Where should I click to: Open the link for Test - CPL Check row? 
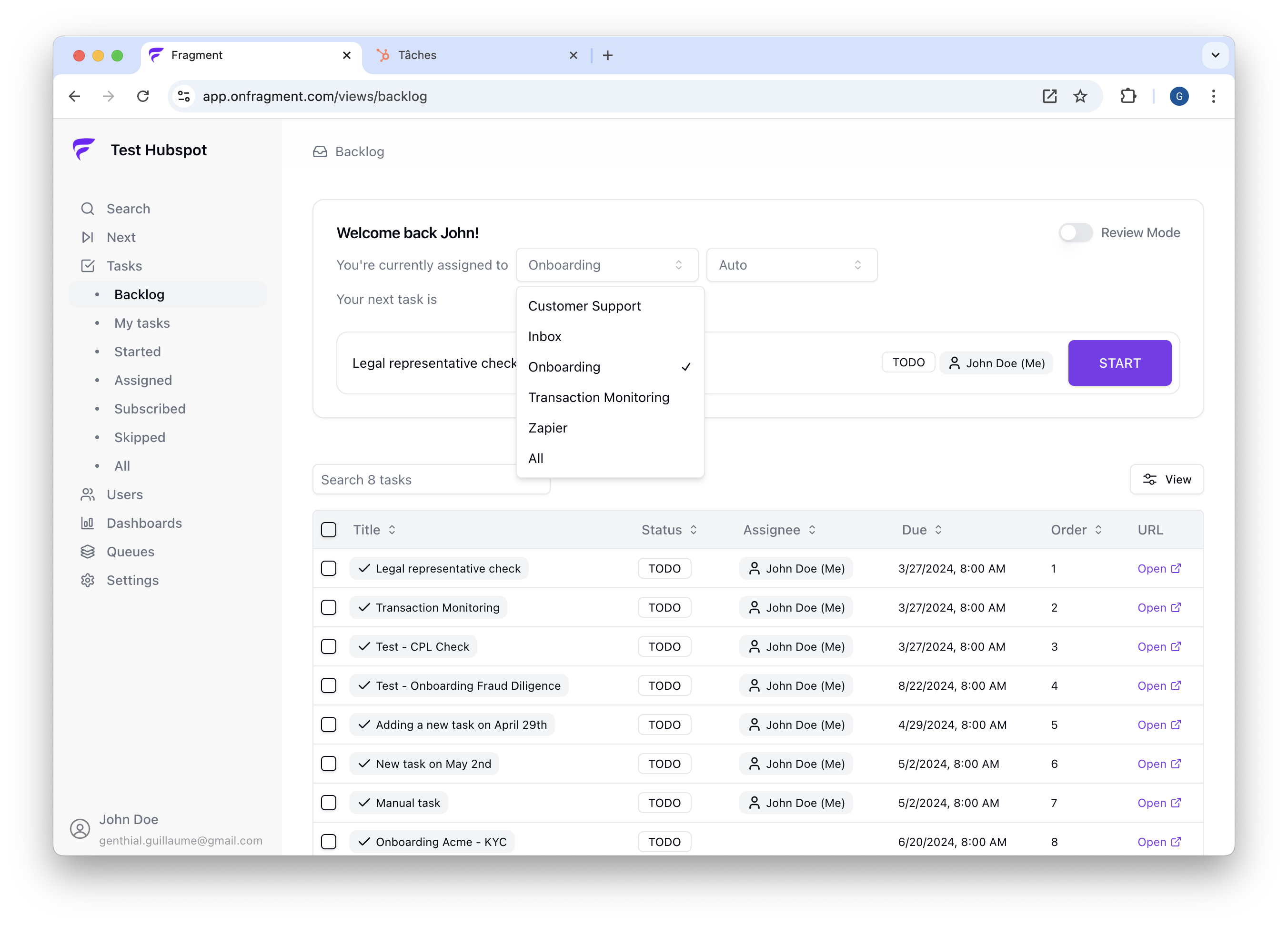pyautogui.click(x=1158, y=647)
